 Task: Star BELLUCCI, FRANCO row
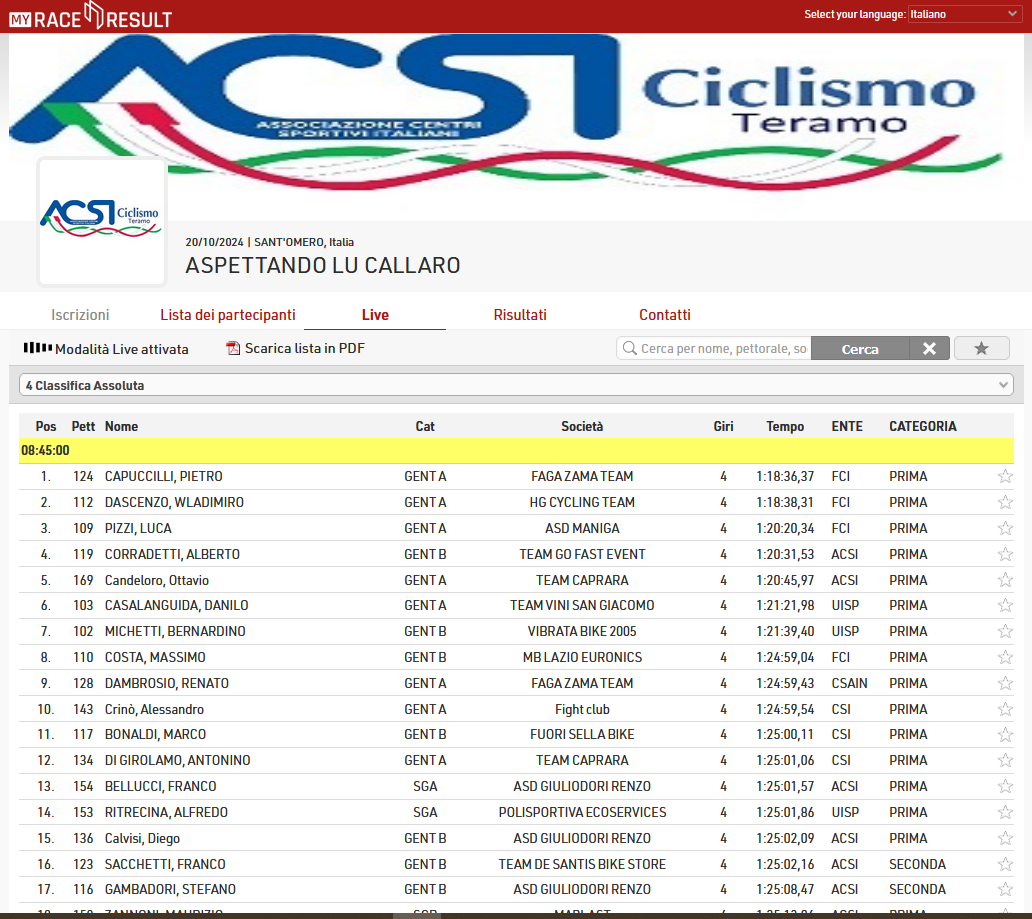1005,786
